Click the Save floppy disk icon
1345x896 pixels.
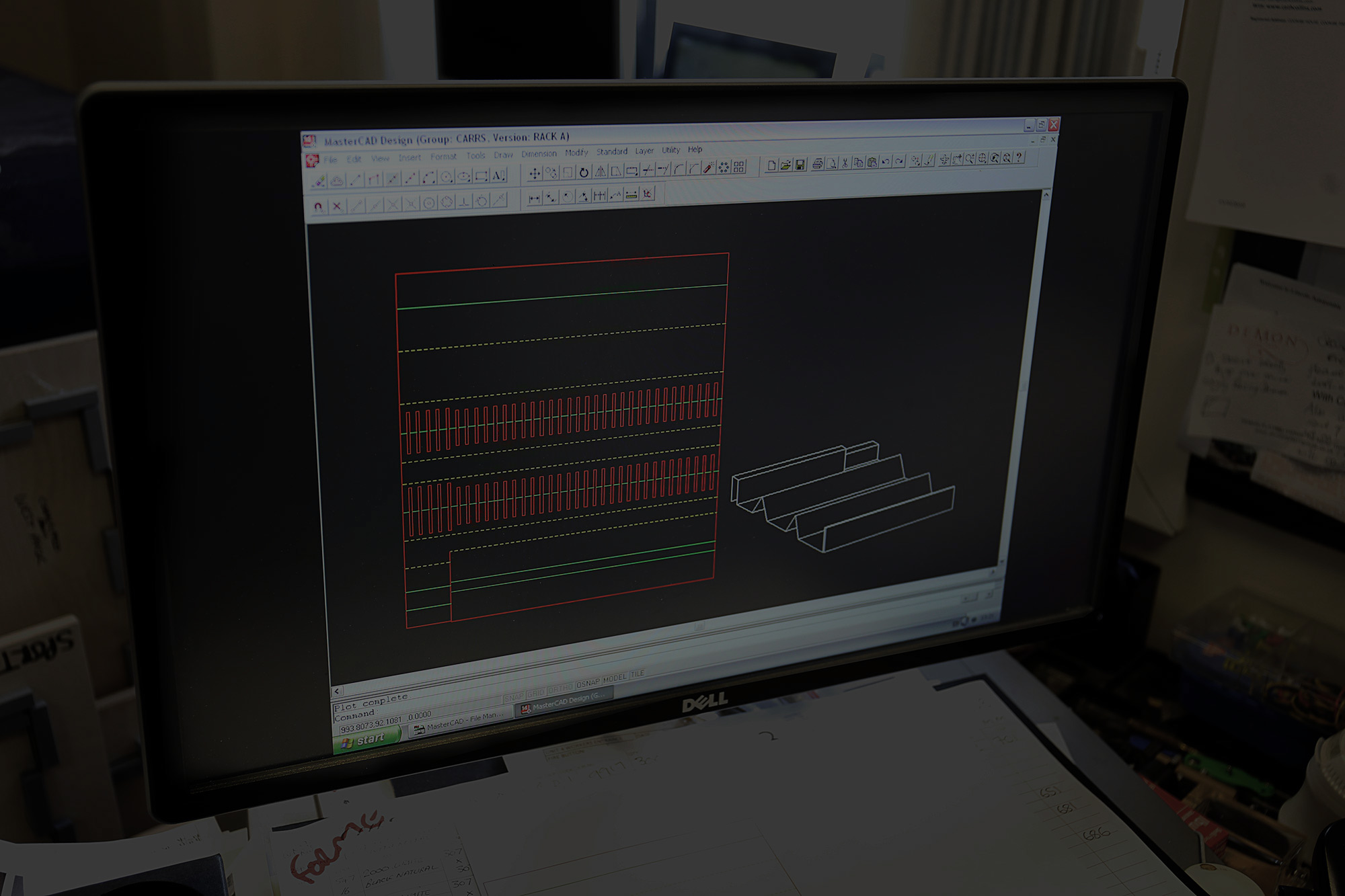click(800, 165)
